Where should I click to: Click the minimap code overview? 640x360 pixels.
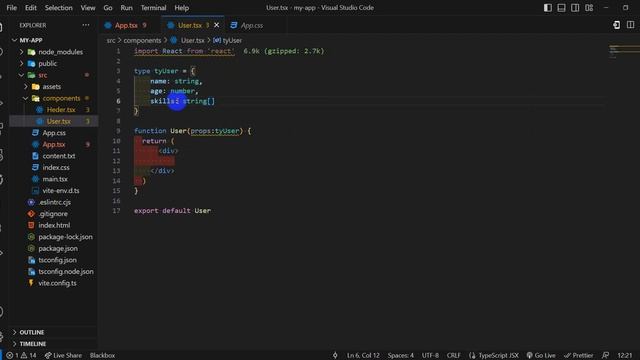click(x=624, y=51)
